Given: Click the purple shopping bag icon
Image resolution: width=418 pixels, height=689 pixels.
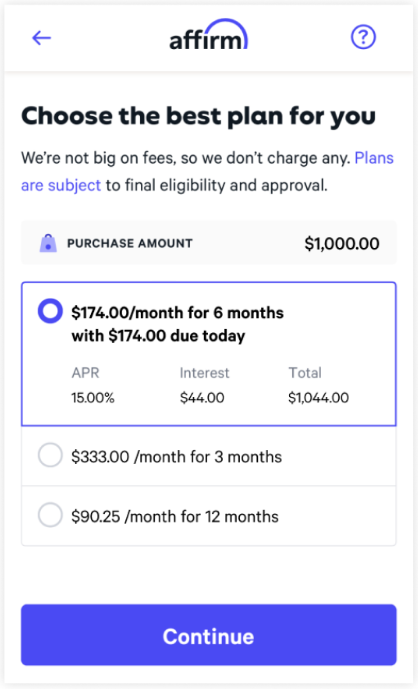Looking at the screenshot, I should coord(48,243).
